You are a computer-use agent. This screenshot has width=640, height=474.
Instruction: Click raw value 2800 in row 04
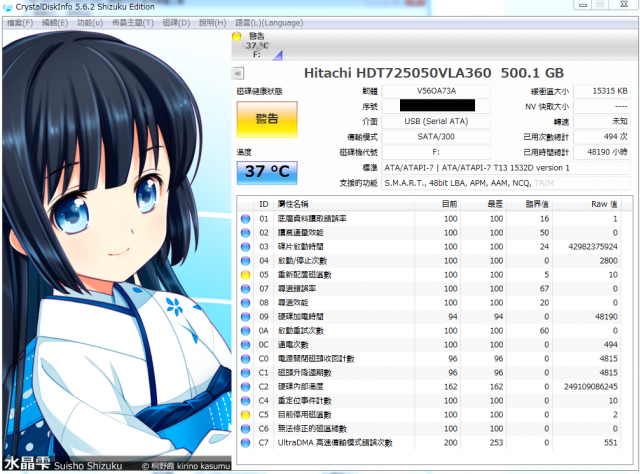608,261
